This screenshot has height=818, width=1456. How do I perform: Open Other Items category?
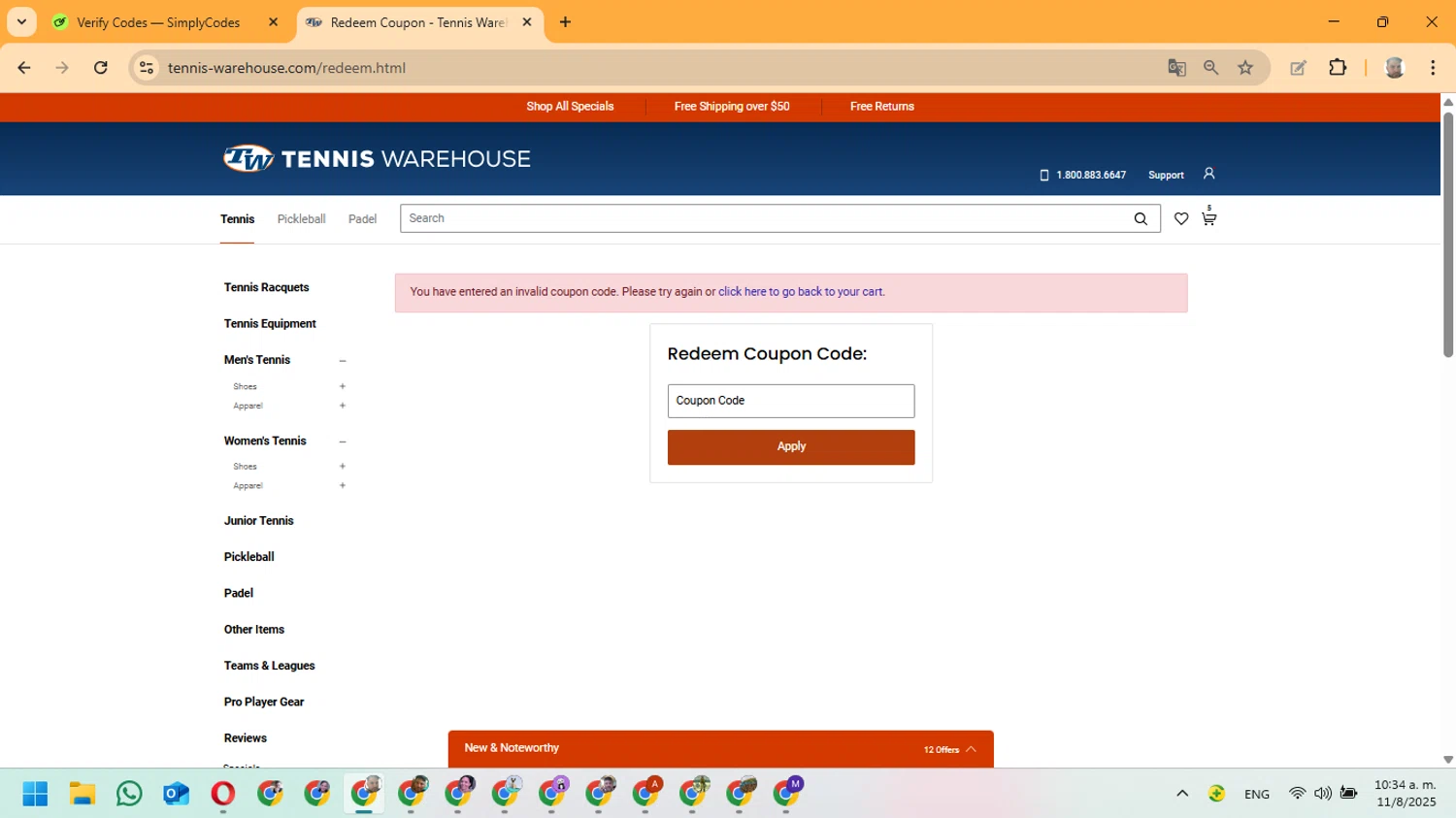[253, 630]
